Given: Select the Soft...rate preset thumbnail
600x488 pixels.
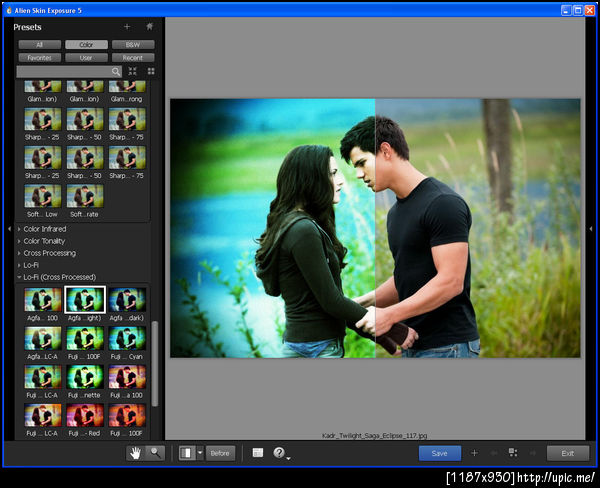Looking at the screenshot, I should [x=85, y=196].
